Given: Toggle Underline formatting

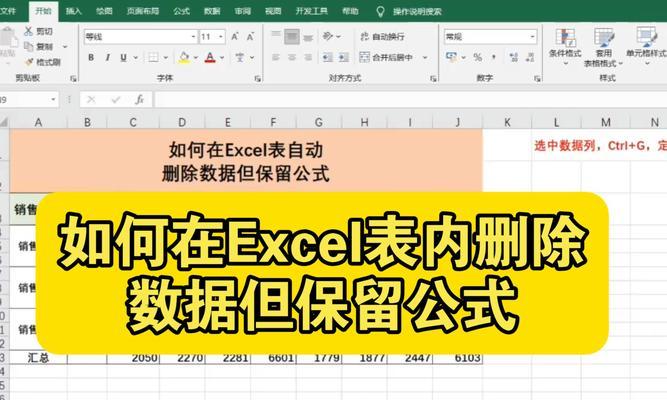Looking at the screenshot, I should click(123, 57).
